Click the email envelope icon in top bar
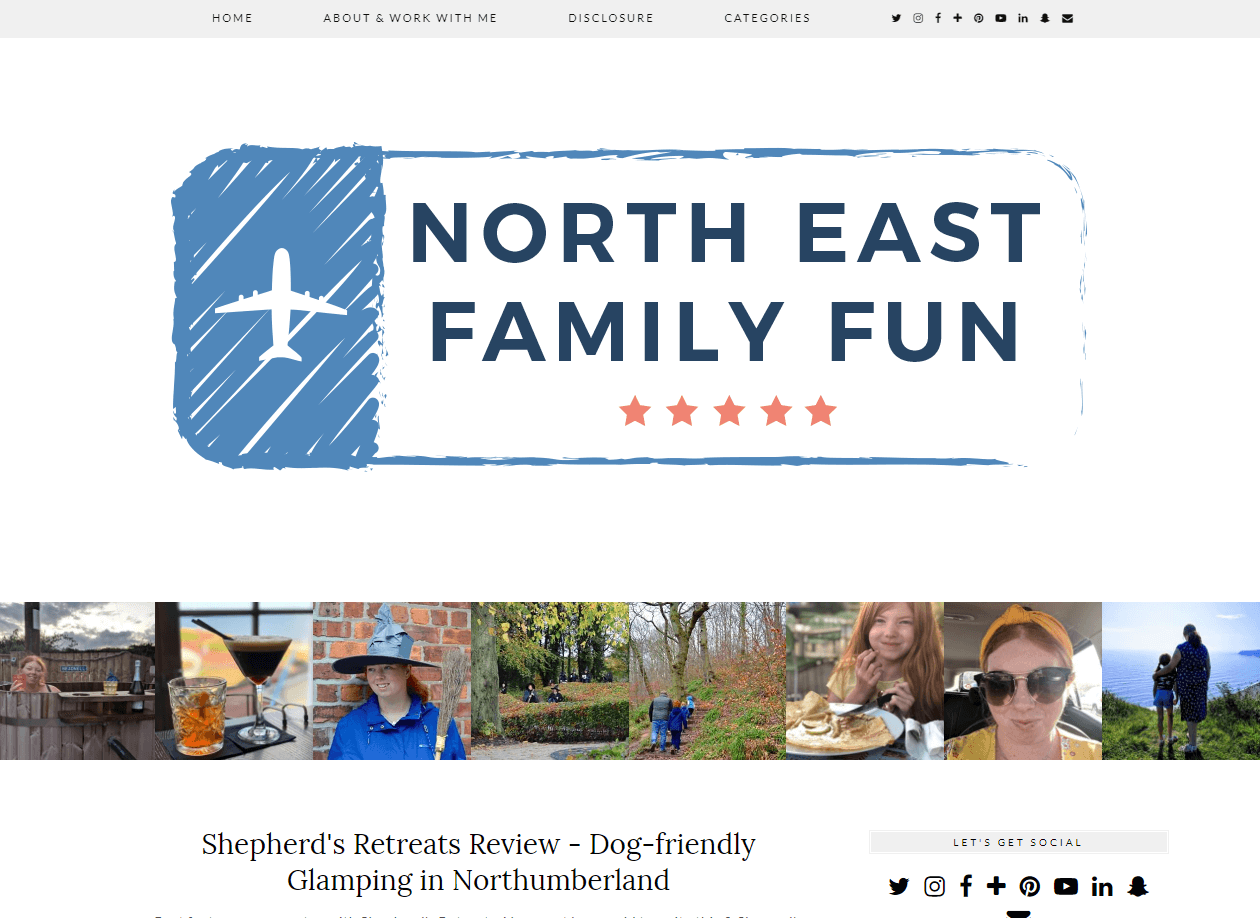 point(1068,18)
